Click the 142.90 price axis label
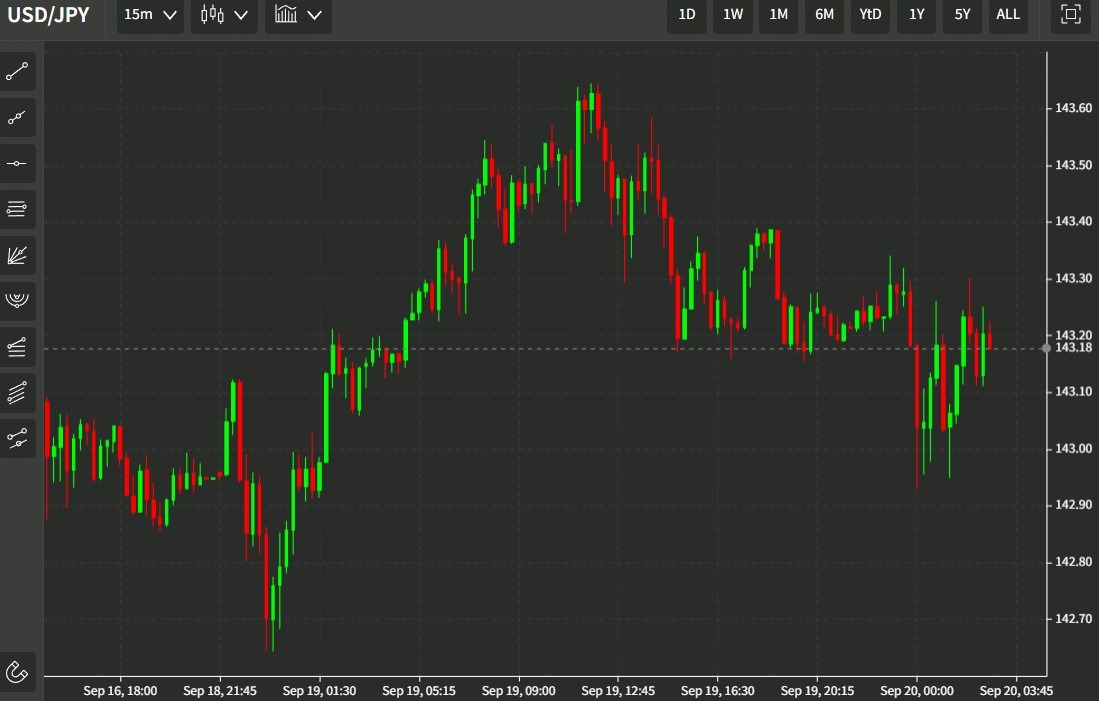 pyautogui.click(x=1074, y=505)
